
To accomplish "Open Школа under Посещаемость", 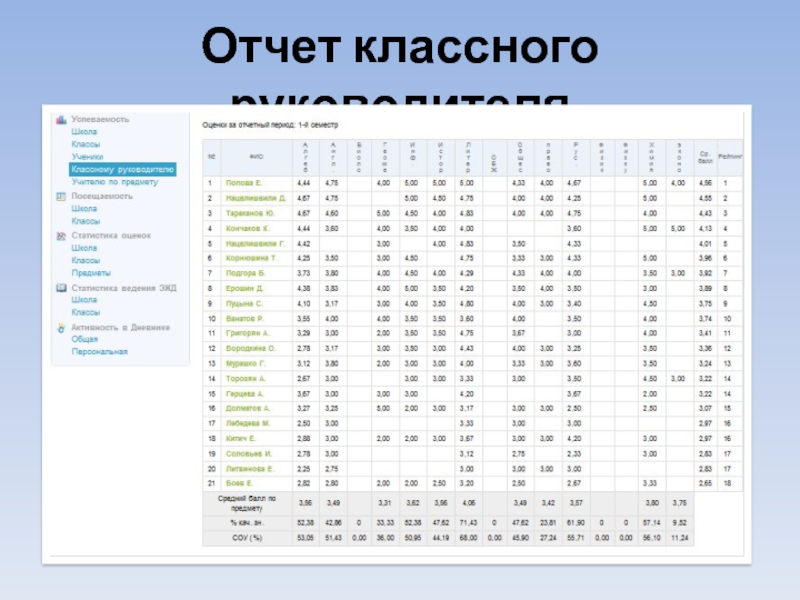I will pyautogui.click(x=84, y=209).
